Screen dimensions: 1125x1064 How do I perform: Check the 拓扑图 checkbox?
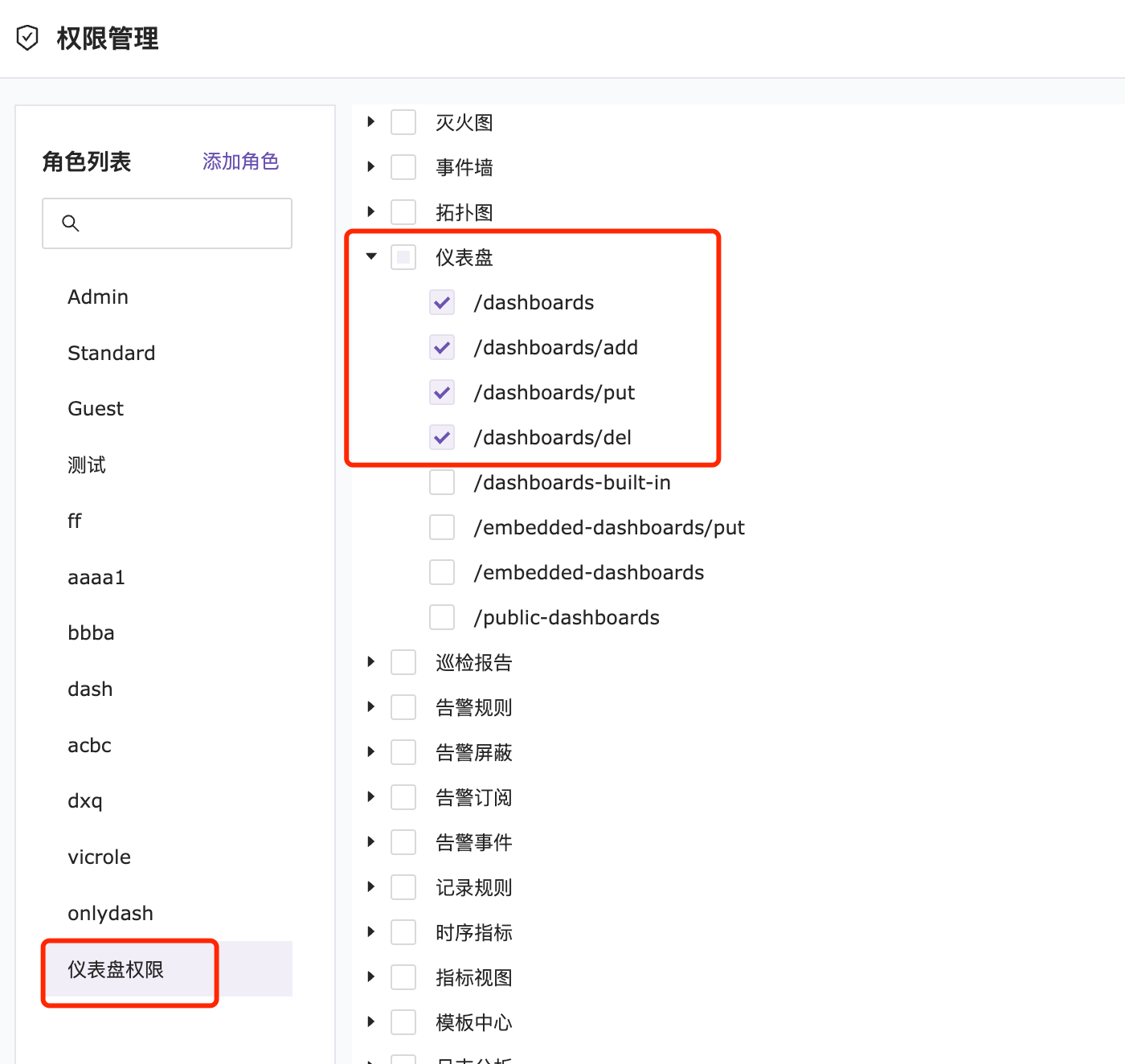click(x=403, y=212)
